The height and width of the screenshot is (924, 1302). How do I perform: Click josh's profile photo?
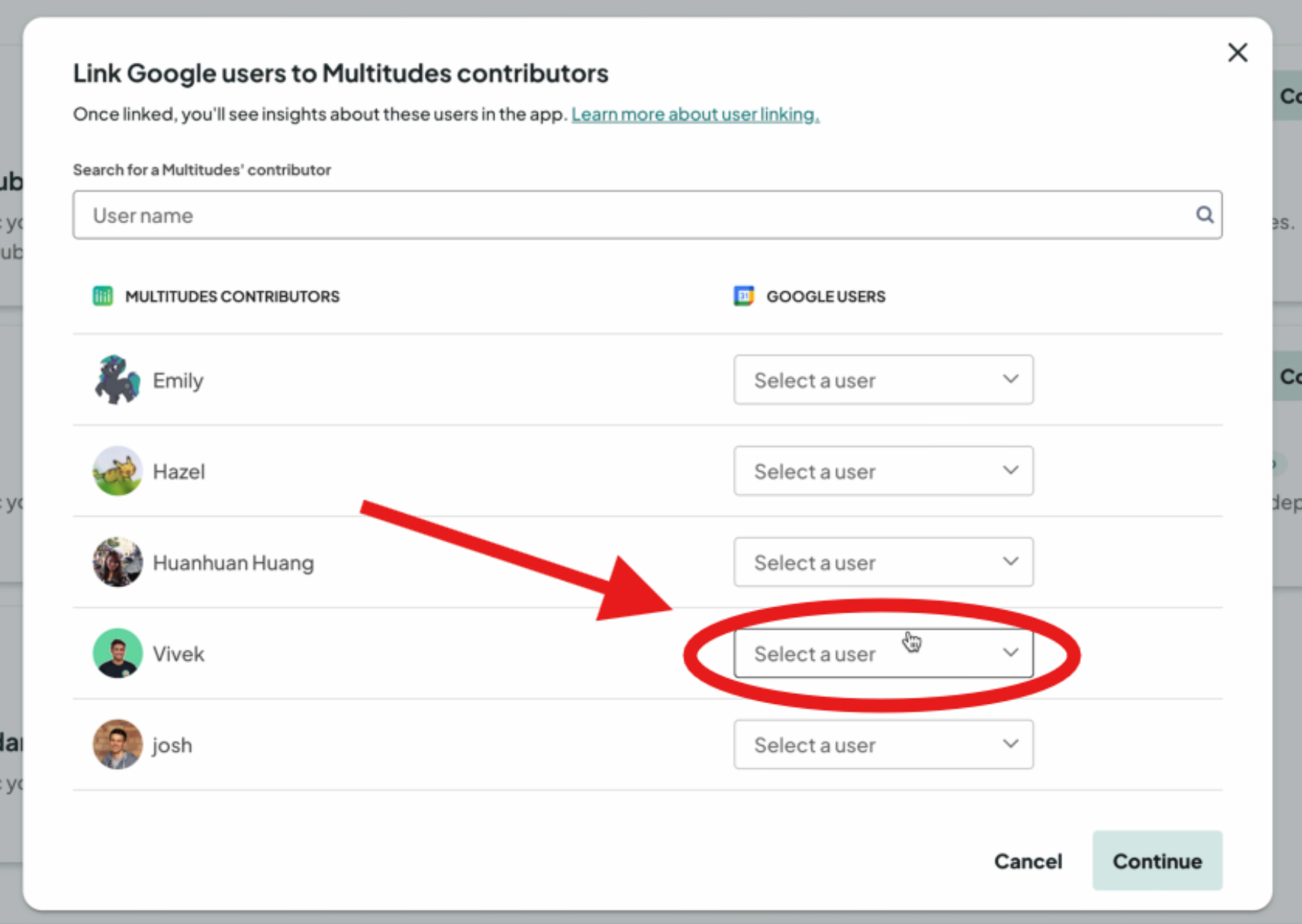(117, 745)
